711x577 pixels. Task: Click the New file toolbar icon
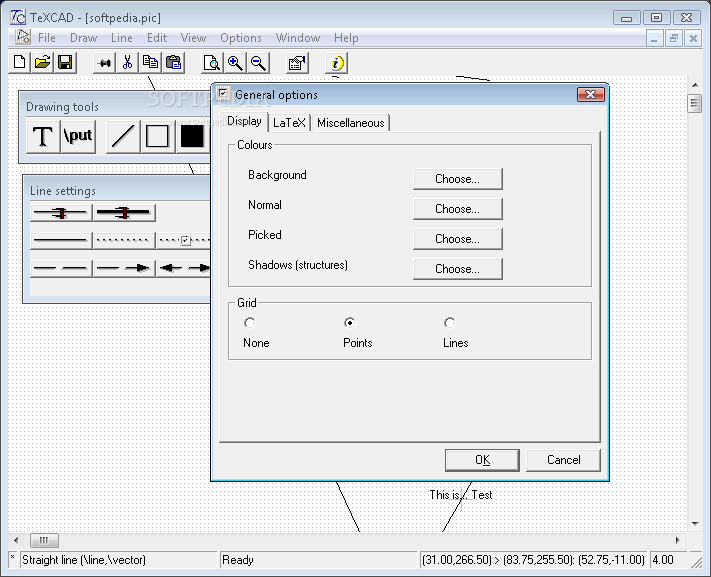pyautogui.click(x=19, y=63)
